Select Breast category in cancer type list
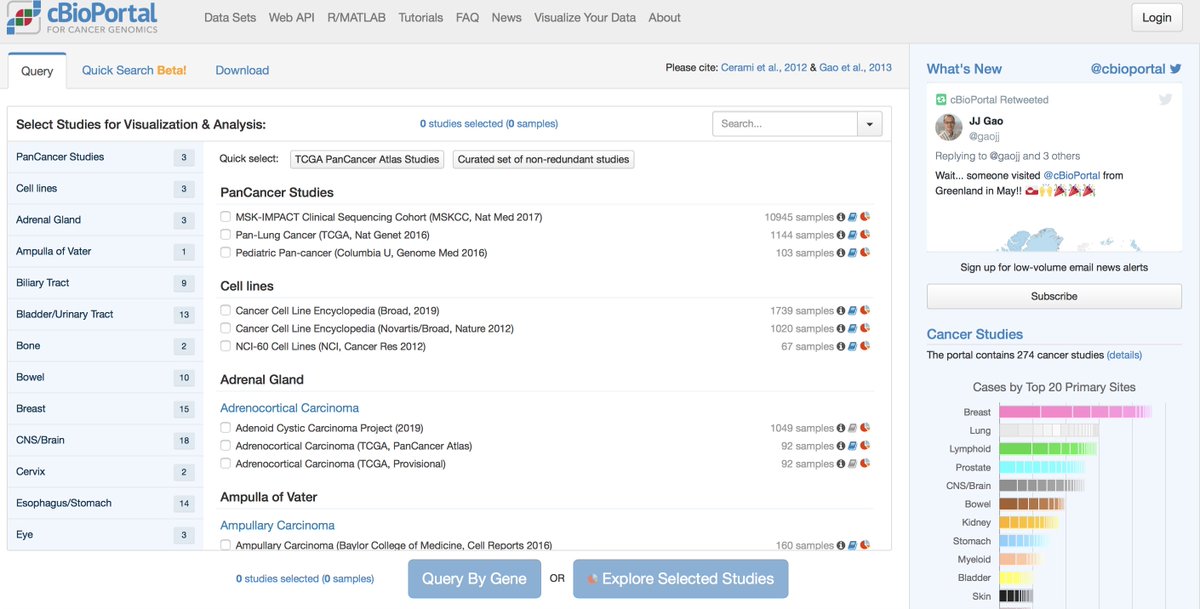Viewport: 1200px width, 609px height. coord(103,409)
